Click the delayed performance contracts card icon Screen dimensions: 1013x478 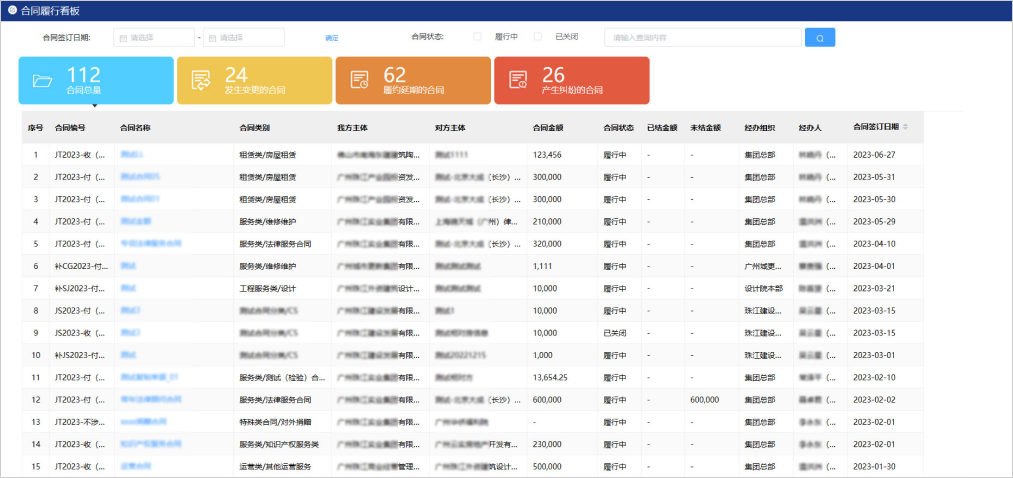[x=360, y=81]
